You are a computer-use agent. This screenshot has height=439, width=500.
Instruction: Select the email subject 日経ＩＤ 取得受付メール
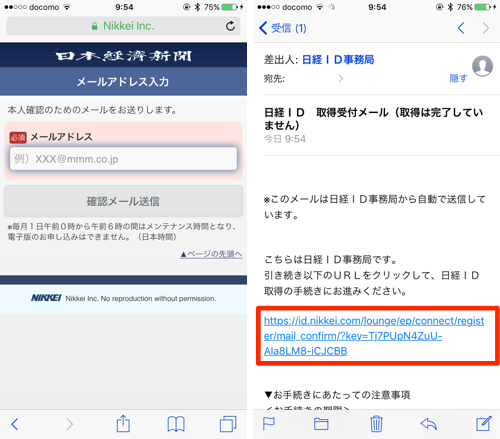click(374, 119)
